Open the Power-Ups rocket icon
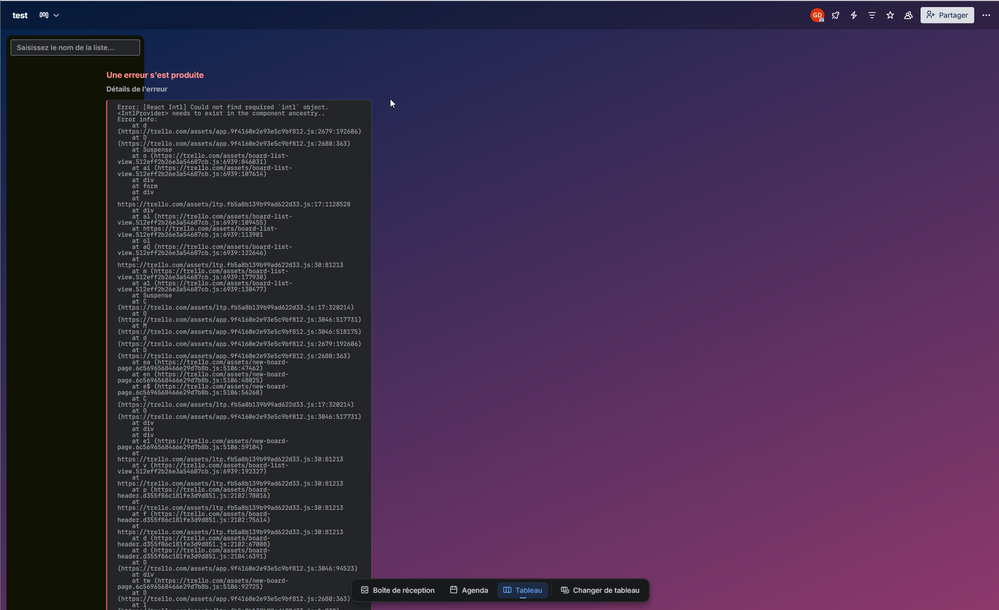The image size is (999, 610). (835, 15)
